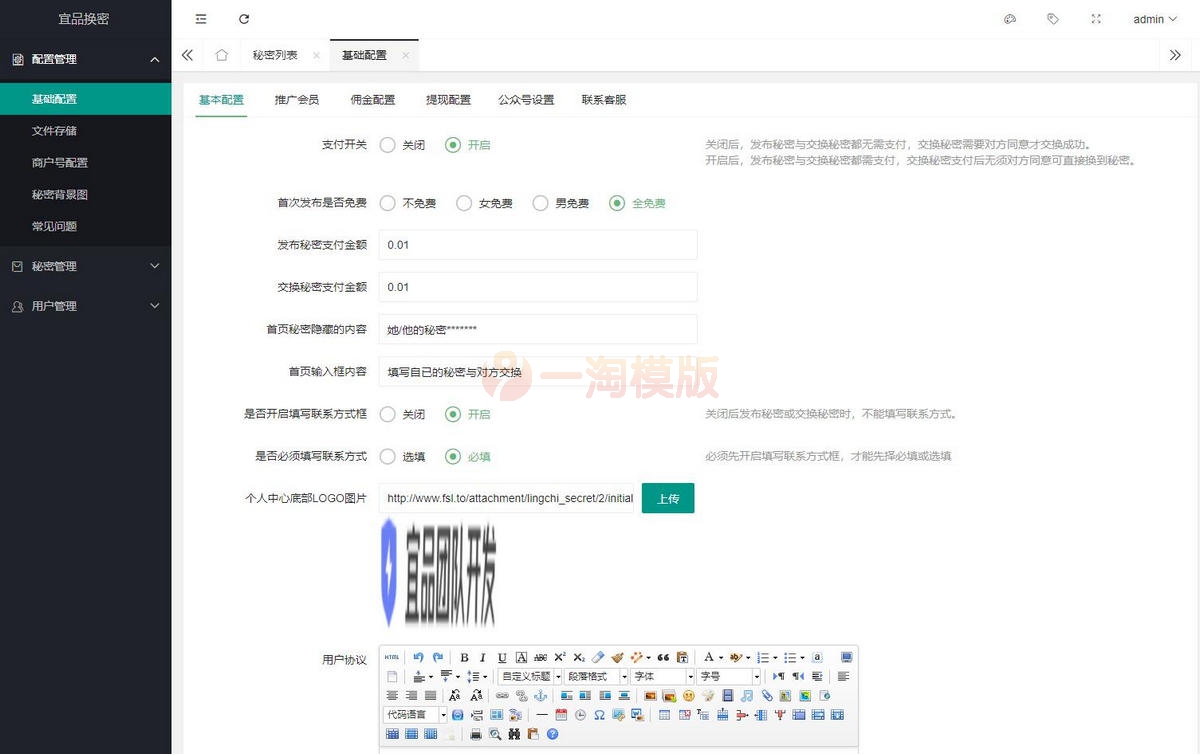Set contact info requirement to 选填
1200x754 pixels.
click(388, 456)
